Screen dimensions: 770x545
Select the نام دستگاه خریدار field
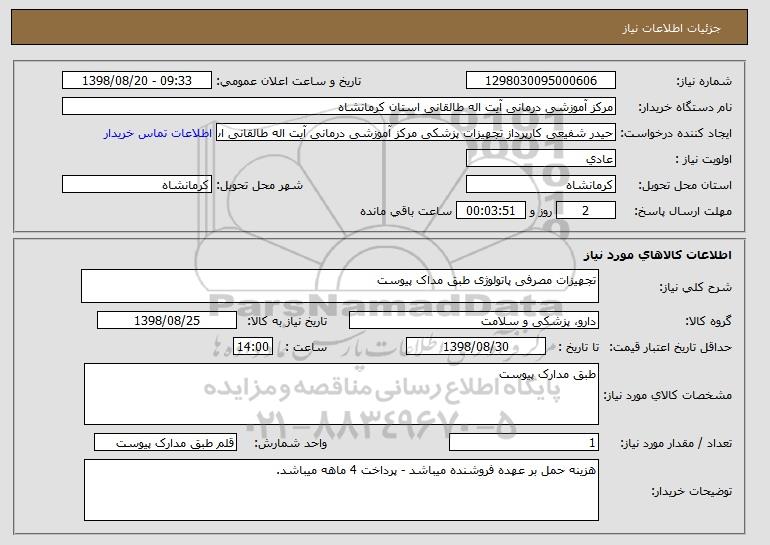click(339, 107)
